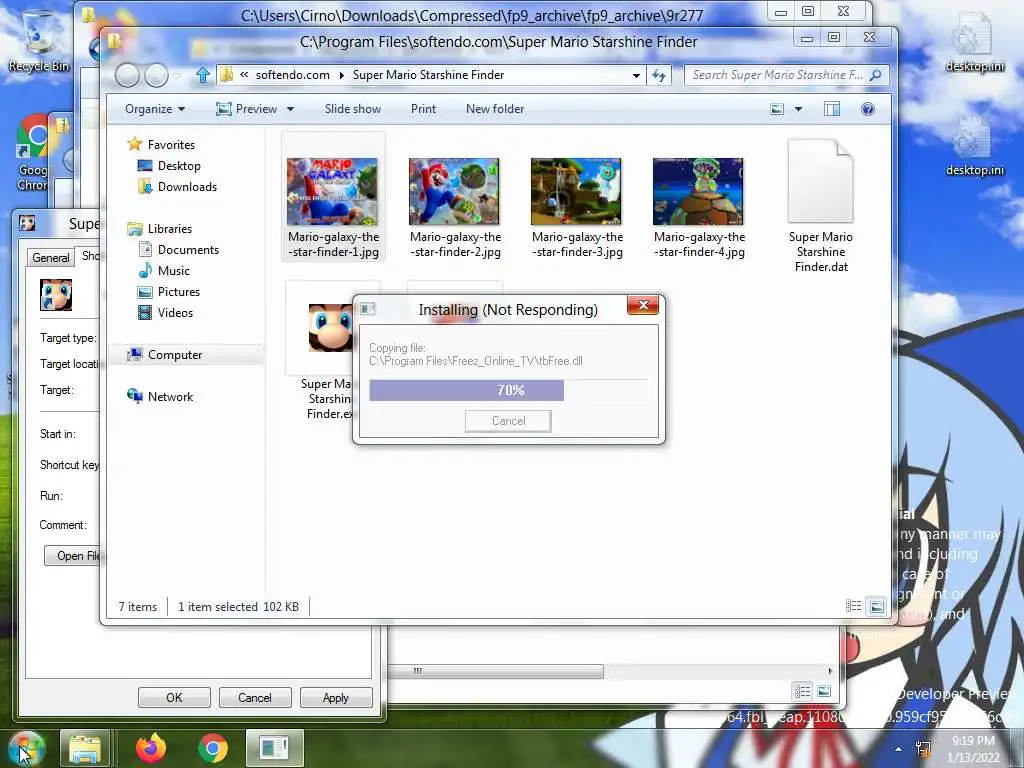This screenshot has height=768, width=1024.
Task: Show hidden tray icons arrow
Action: (899, 749)
